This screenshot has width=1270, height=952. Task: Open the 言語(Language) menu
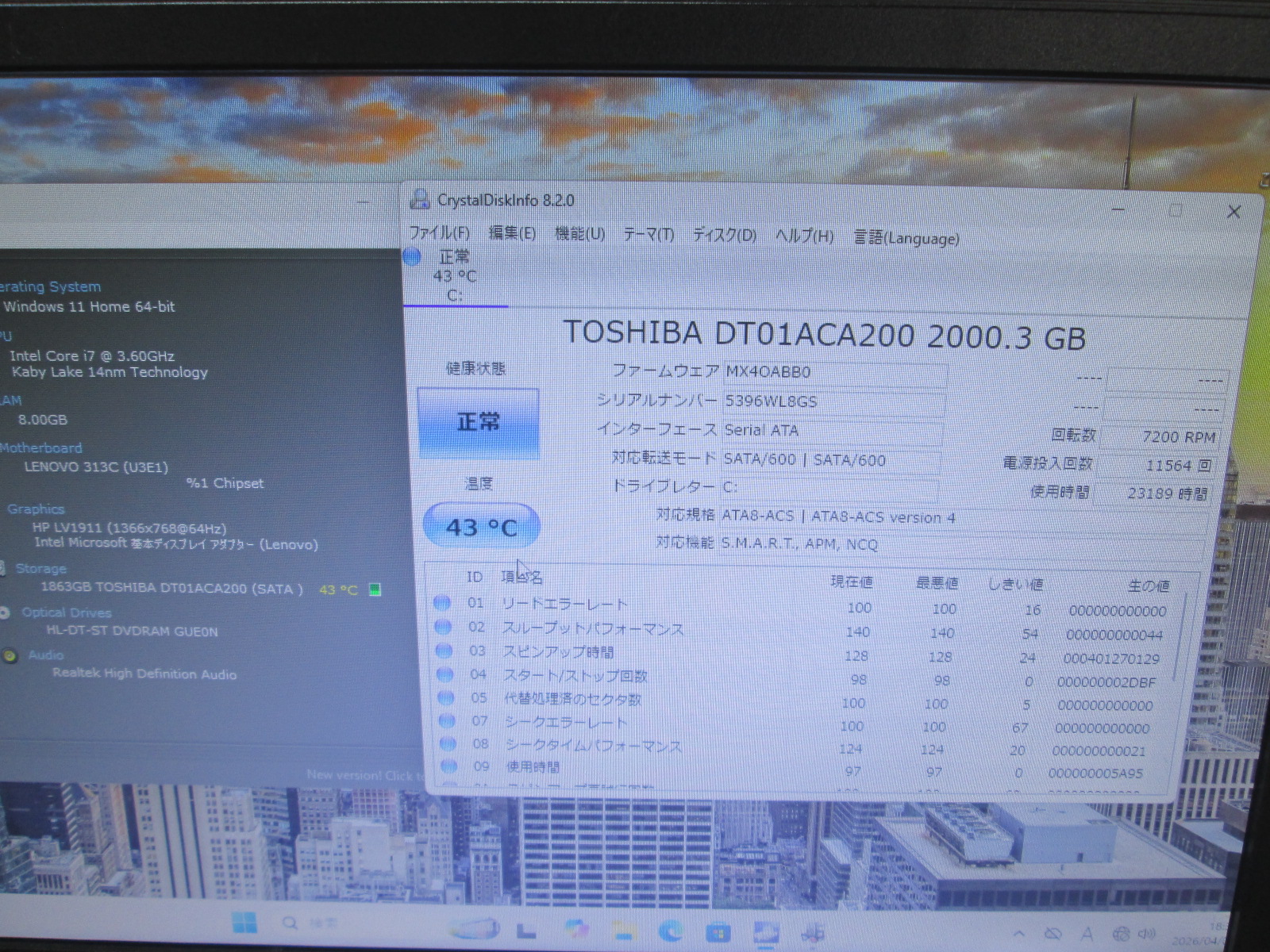[906, 238]
